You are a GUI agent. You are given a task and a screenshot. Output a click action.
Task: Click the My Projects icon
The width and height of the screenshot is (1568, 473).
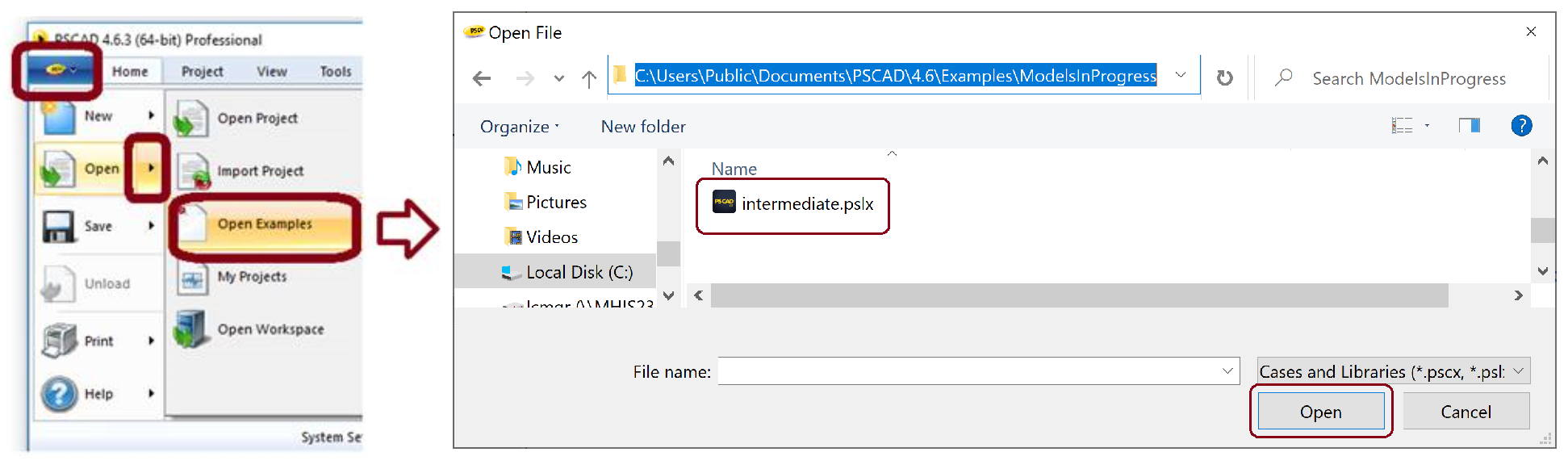192,279
